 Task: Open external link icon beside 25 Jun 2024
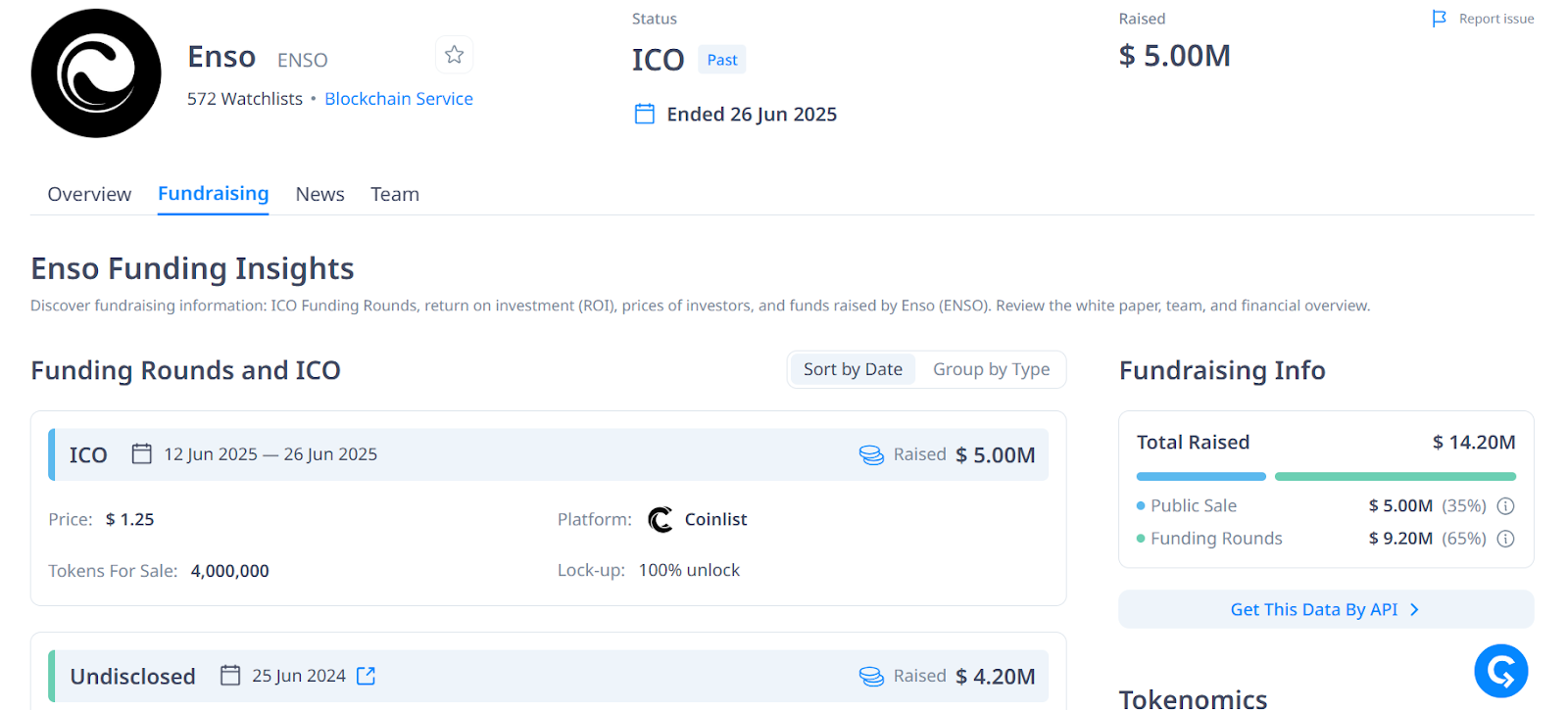(x=367, y=676)
